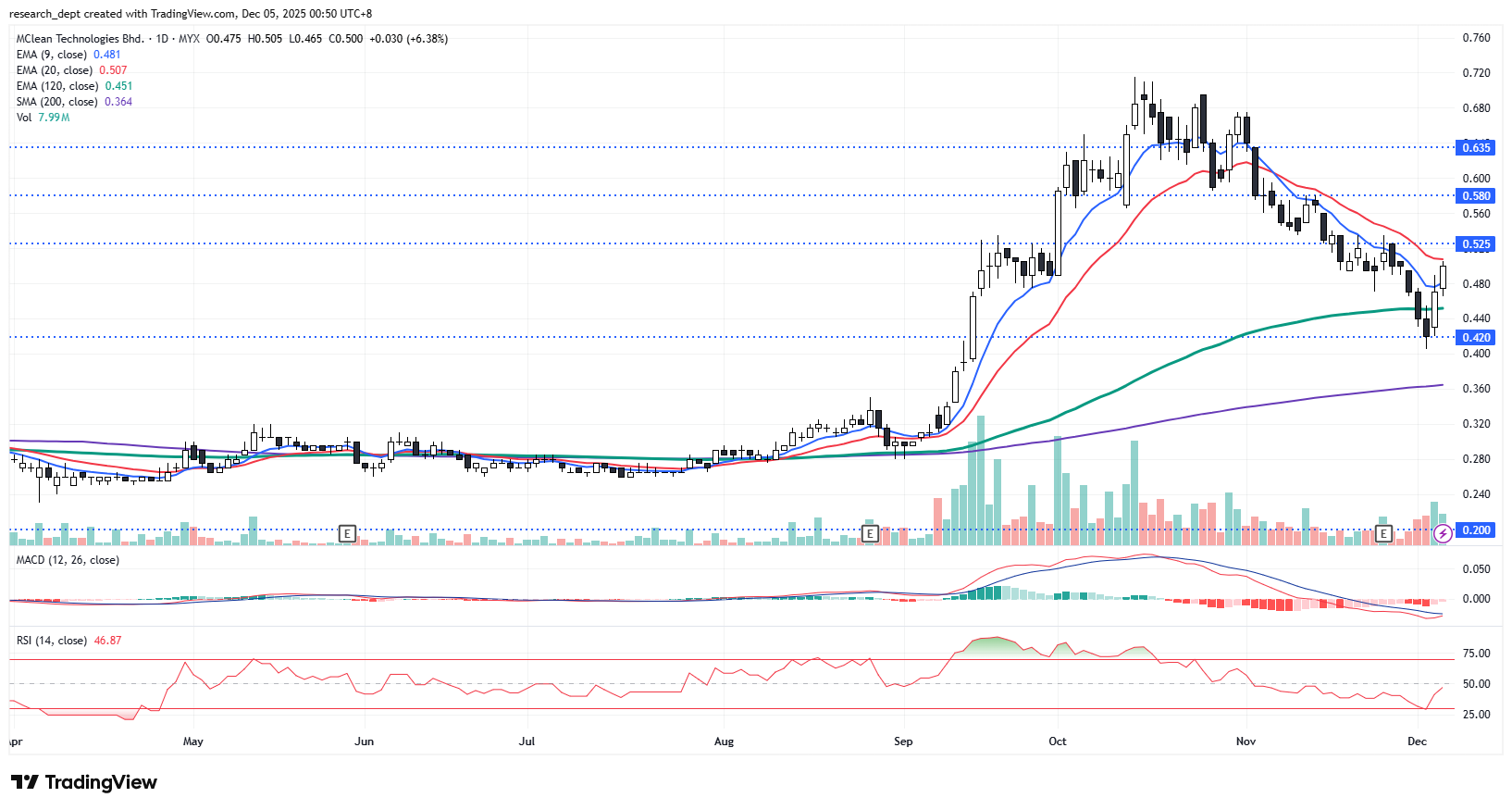
Task: Click the earnings 'E' marker before September
Action: point(869,533)
